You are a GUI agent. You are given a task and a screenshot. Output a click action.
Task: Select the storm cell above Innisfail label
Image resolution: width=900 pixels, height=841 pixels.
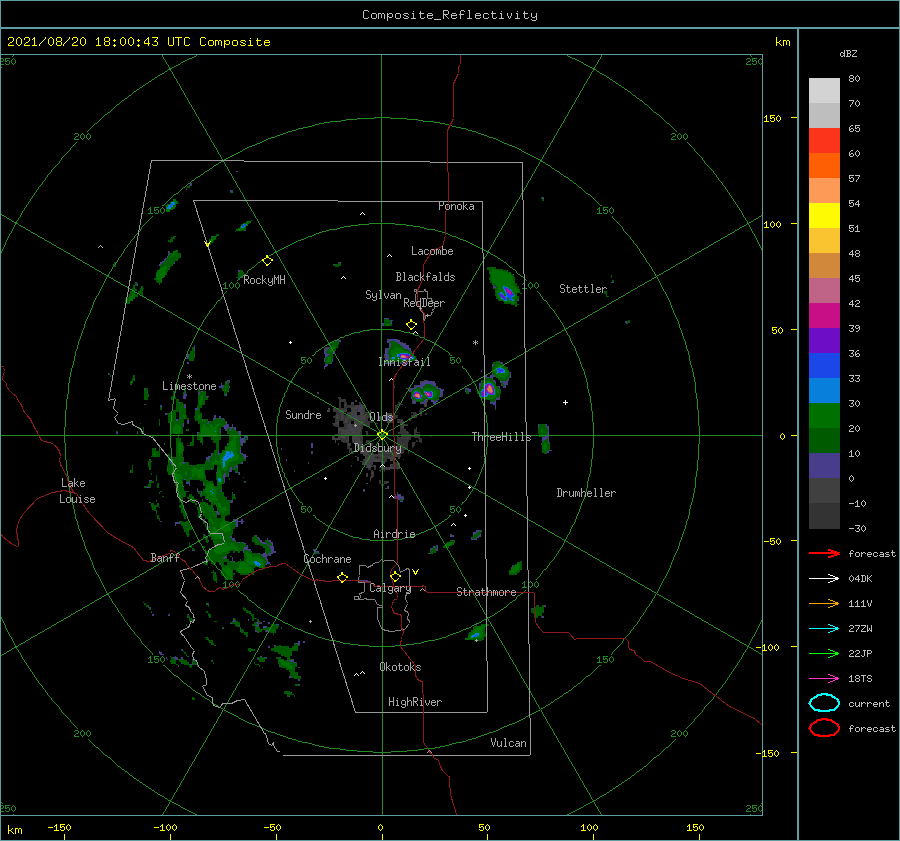pyautogui.click(x=399, y=350)
